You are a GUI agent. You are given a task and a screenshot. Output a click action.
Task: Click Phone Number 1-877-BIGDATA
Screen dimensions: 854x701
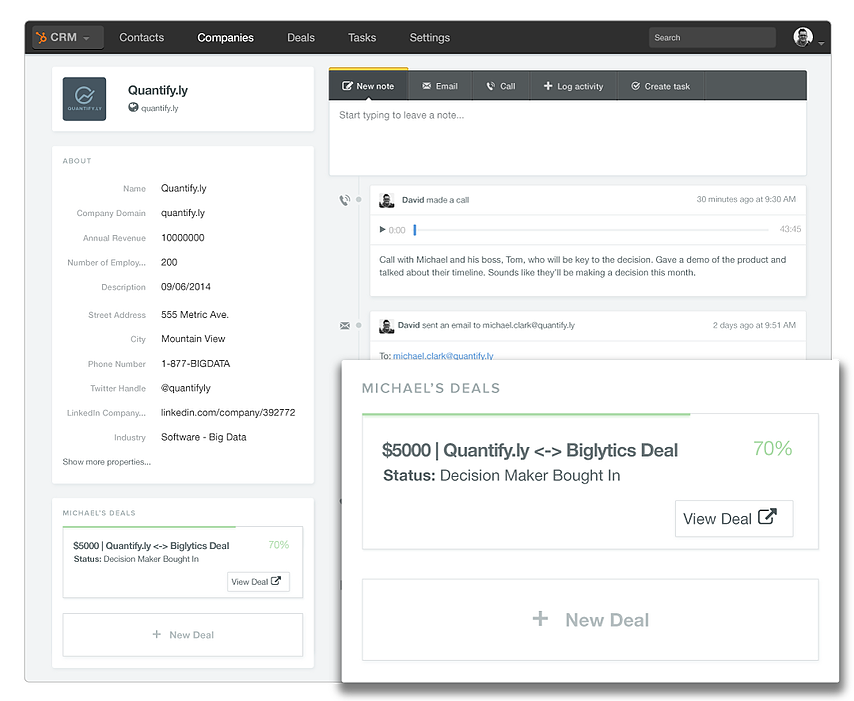pyautogui.click(x=196, y=363)
